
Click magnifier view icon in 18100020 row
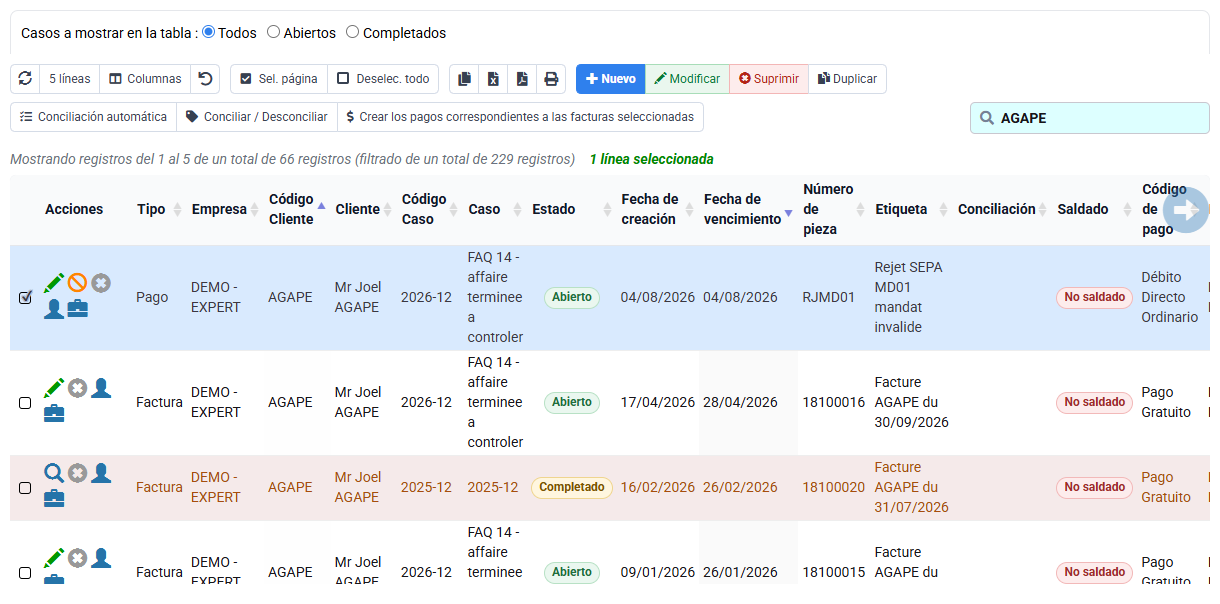[x=54, y=473]
